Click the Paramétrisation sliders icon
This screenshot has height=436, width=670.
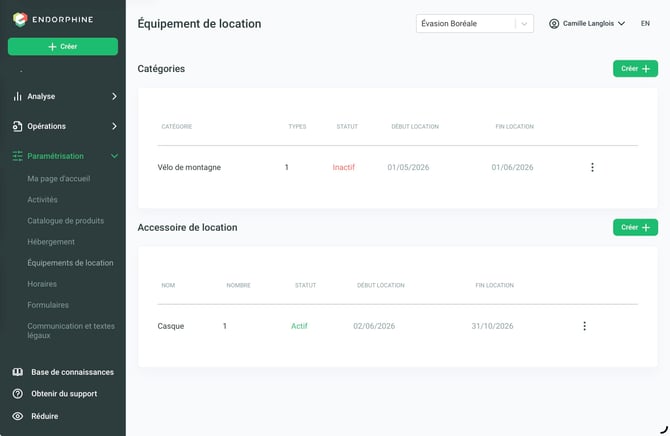click(17, 156)
